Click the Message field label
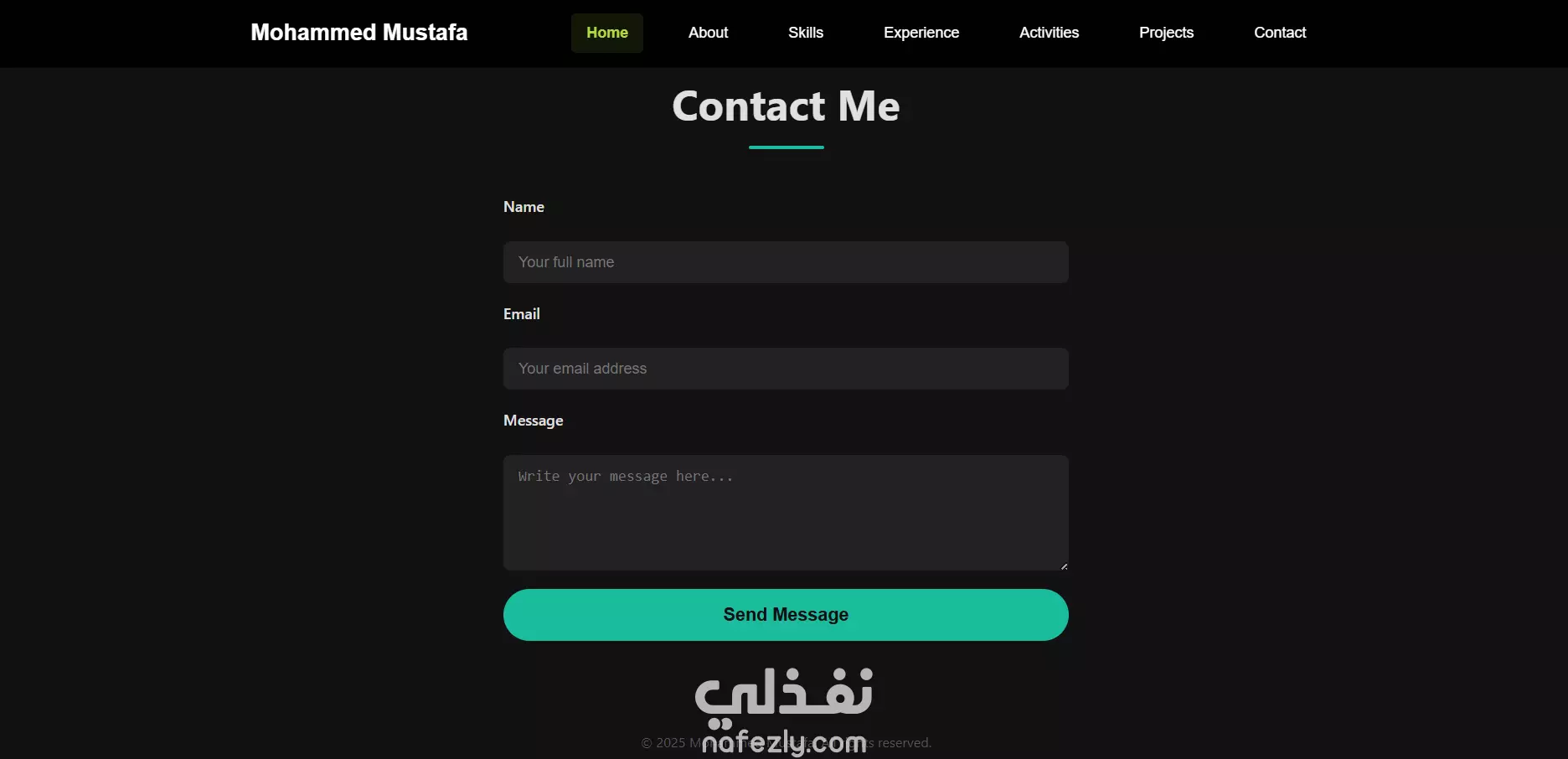 coord(534,421)
